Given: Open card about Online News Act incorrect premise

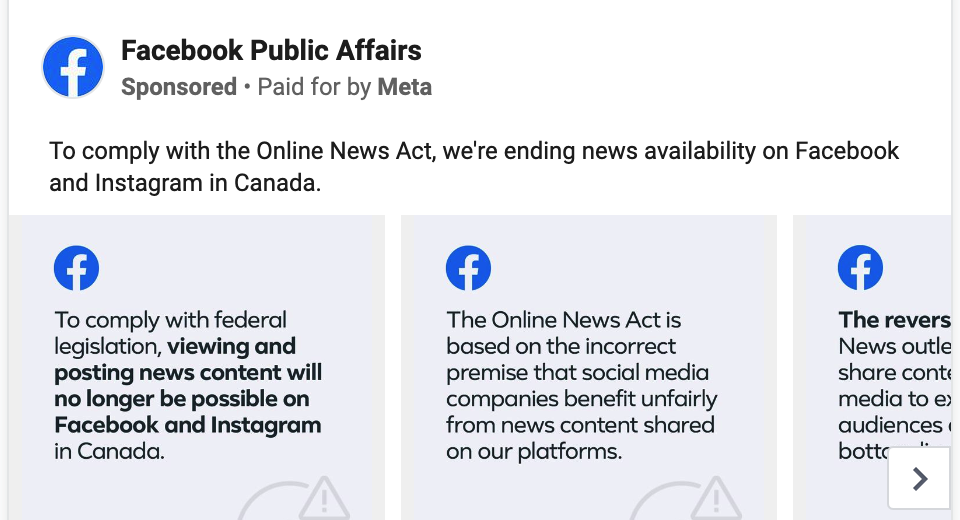Looking at the screenshot, I should [x=589, y=367].
